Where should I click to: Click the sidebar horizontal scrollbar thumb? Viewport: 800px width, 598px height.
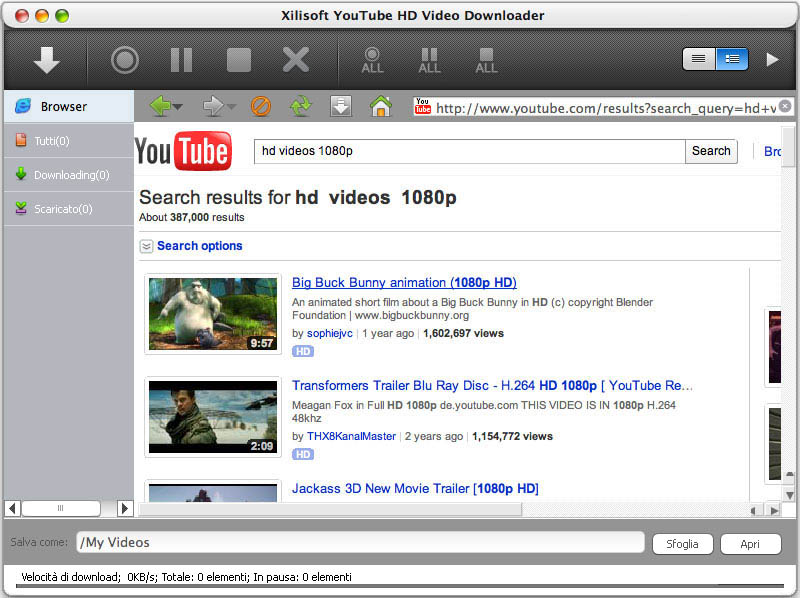[x=61, y=508]
